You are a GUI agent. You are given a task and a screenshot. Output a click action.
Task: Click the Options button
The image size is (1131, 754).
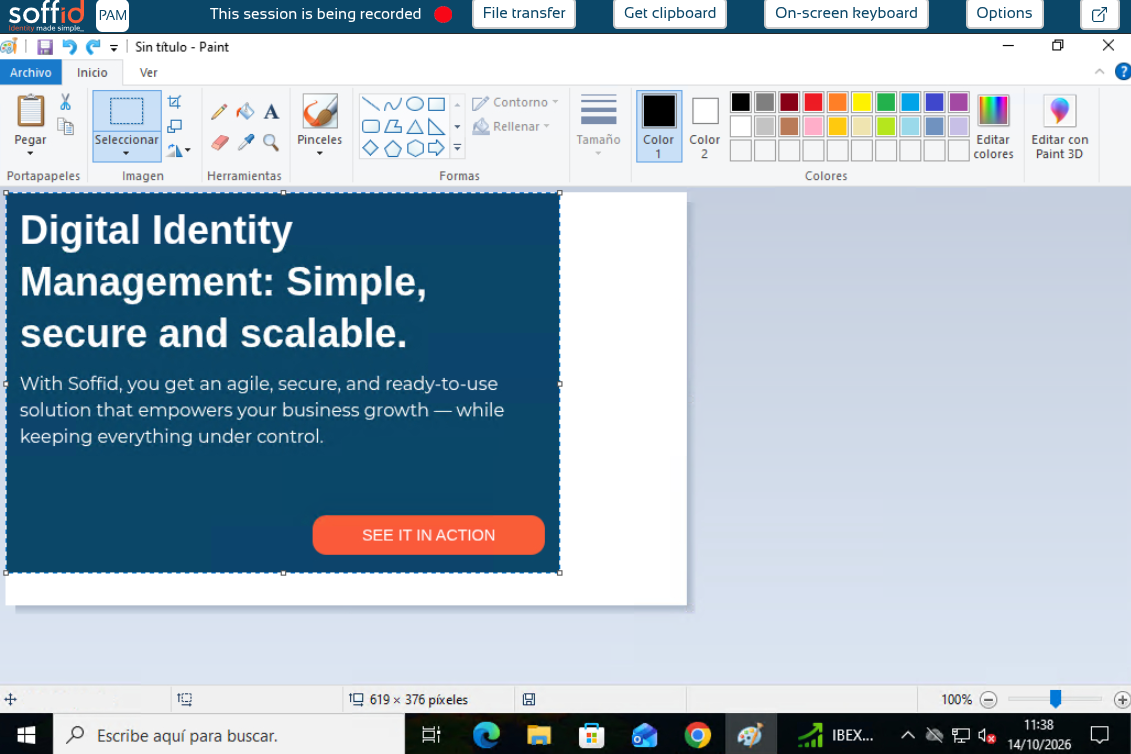pyautogui.click(x=1004, y=13)
